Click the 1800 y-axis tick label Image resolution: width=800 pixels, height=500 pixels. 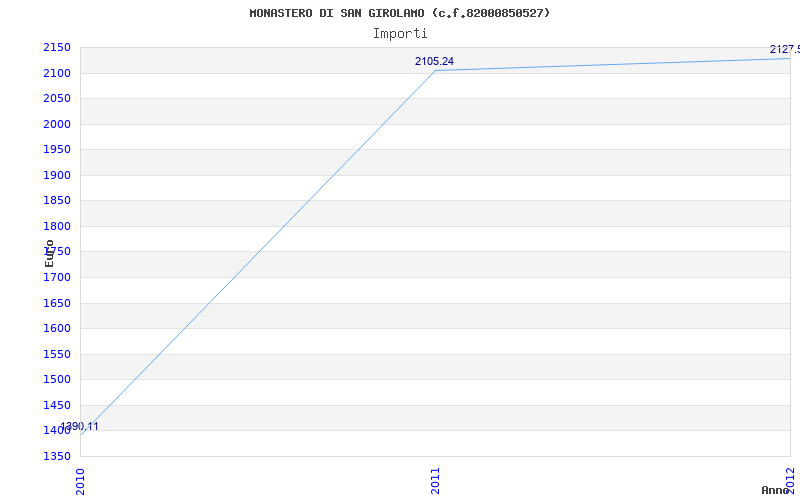coord(57,227)
